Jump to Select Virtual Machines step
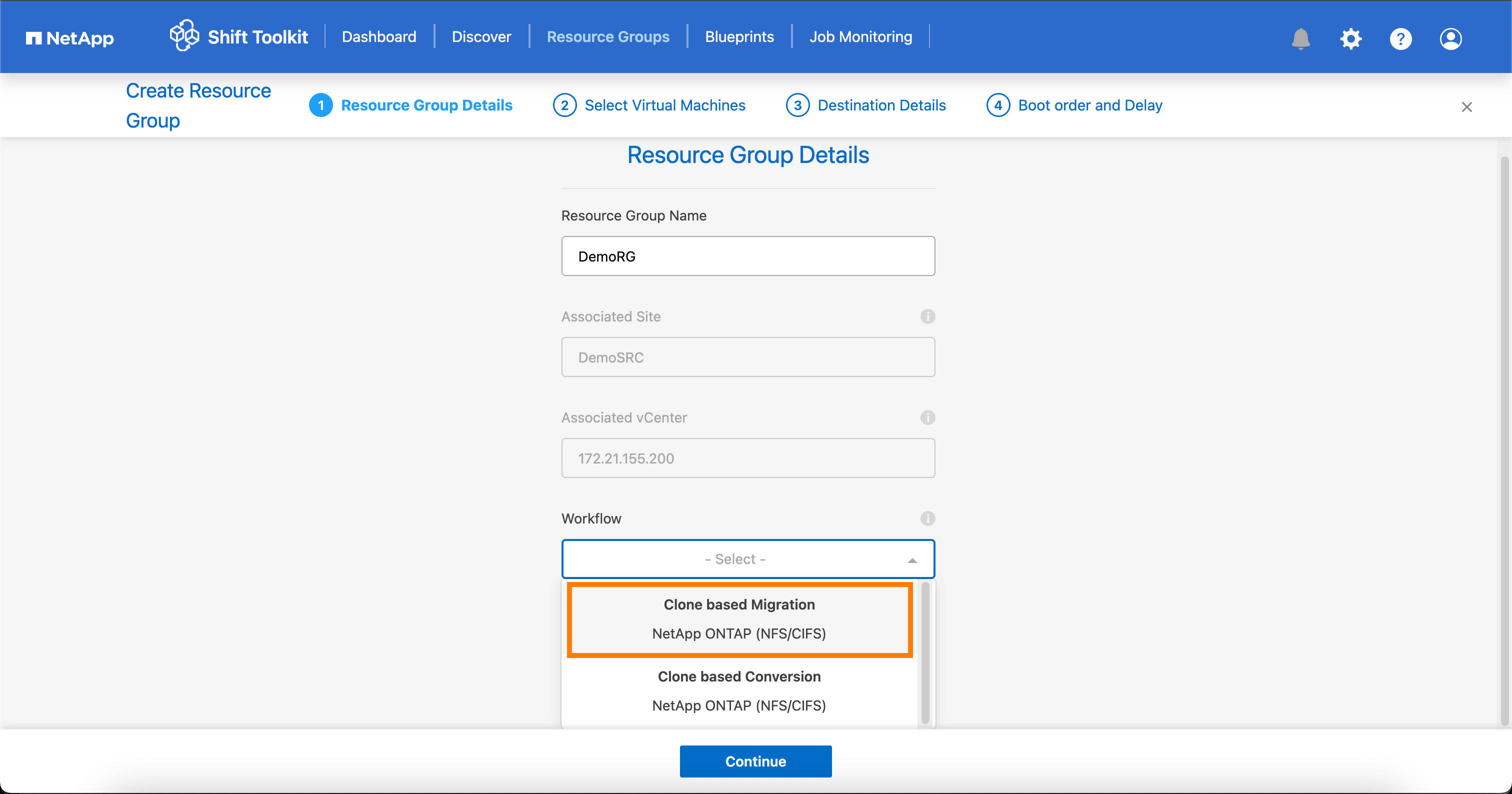The height and width of the screenshot is (794, 1512). click(665, 105)
